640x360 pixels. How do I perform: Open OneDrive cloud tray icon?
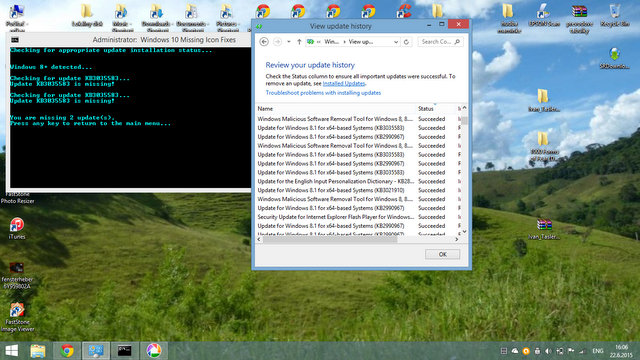point(515,351)
